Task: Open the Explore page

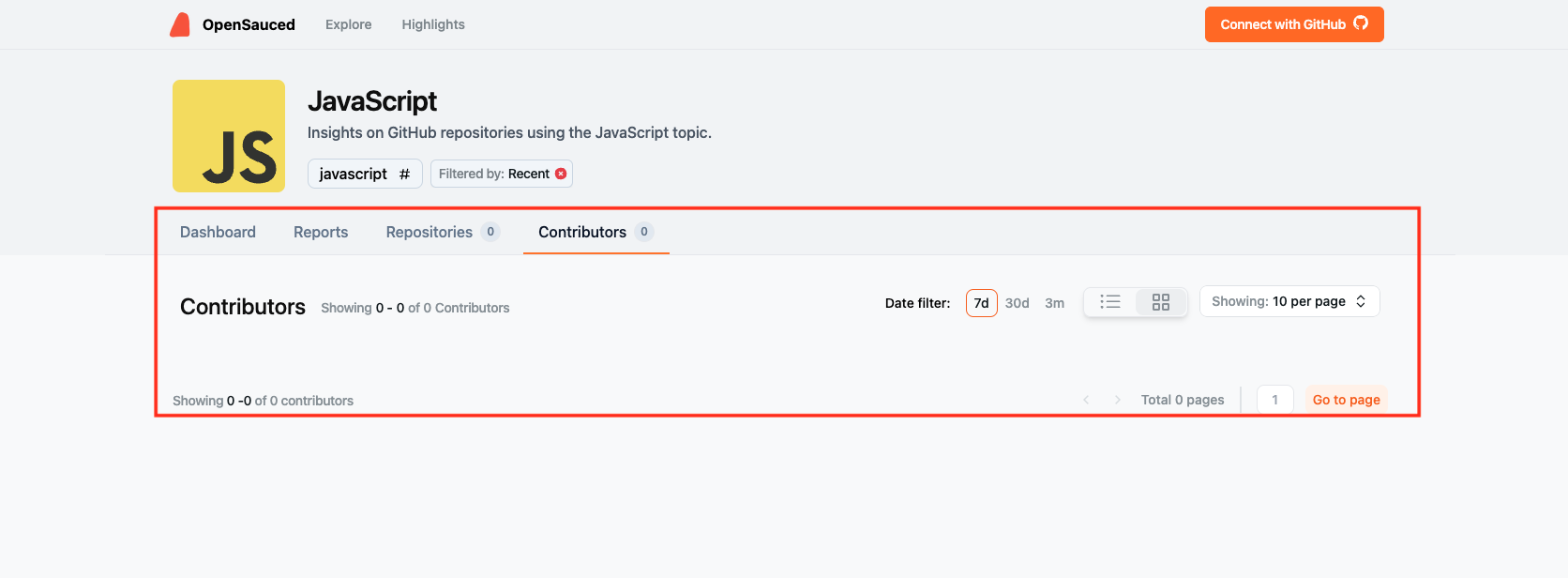Action: coord(348,24)
